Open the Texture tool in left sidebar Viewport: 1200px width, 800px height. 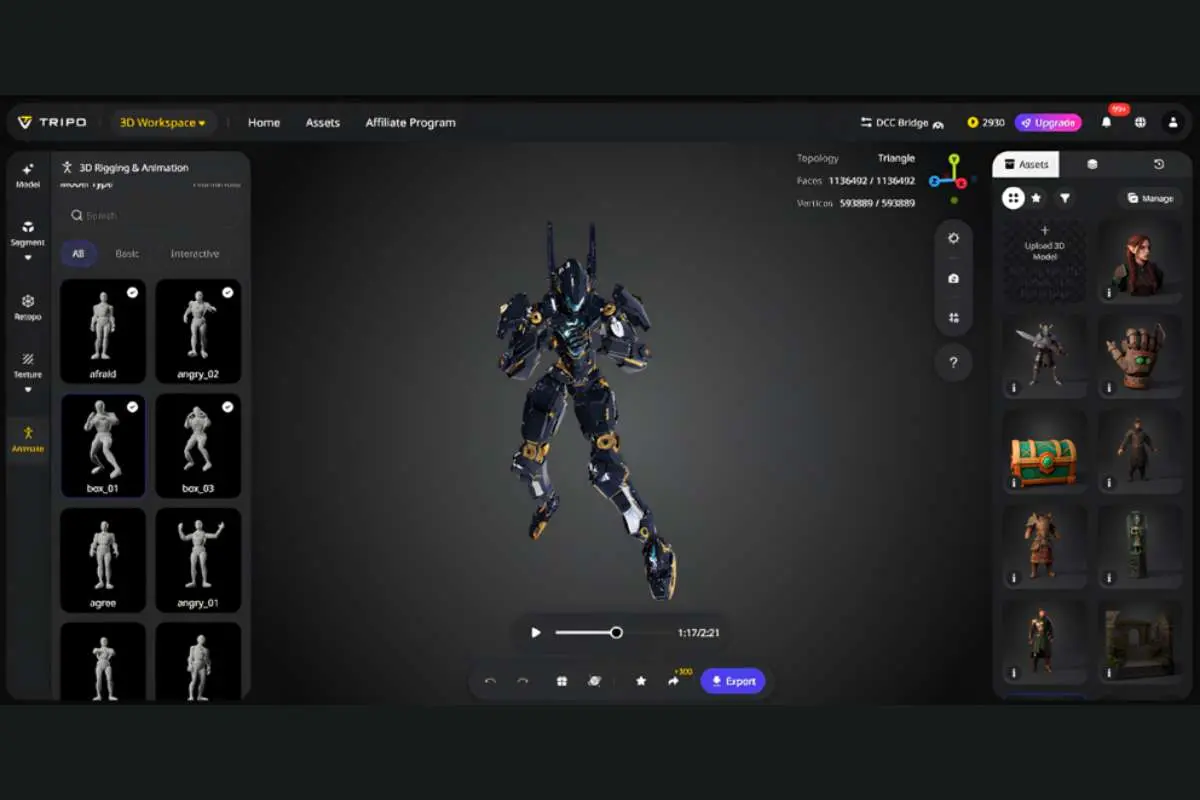click(28, 365)
